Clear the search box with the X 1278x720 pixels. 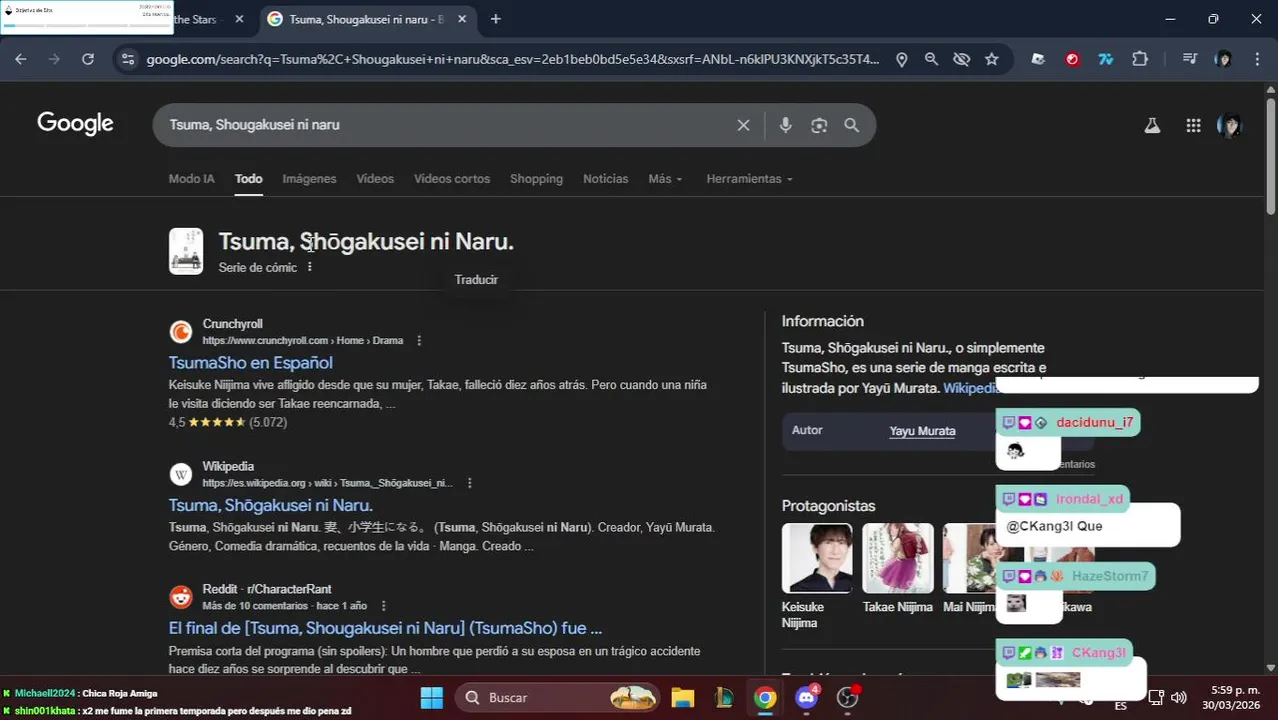coord(743,125)
